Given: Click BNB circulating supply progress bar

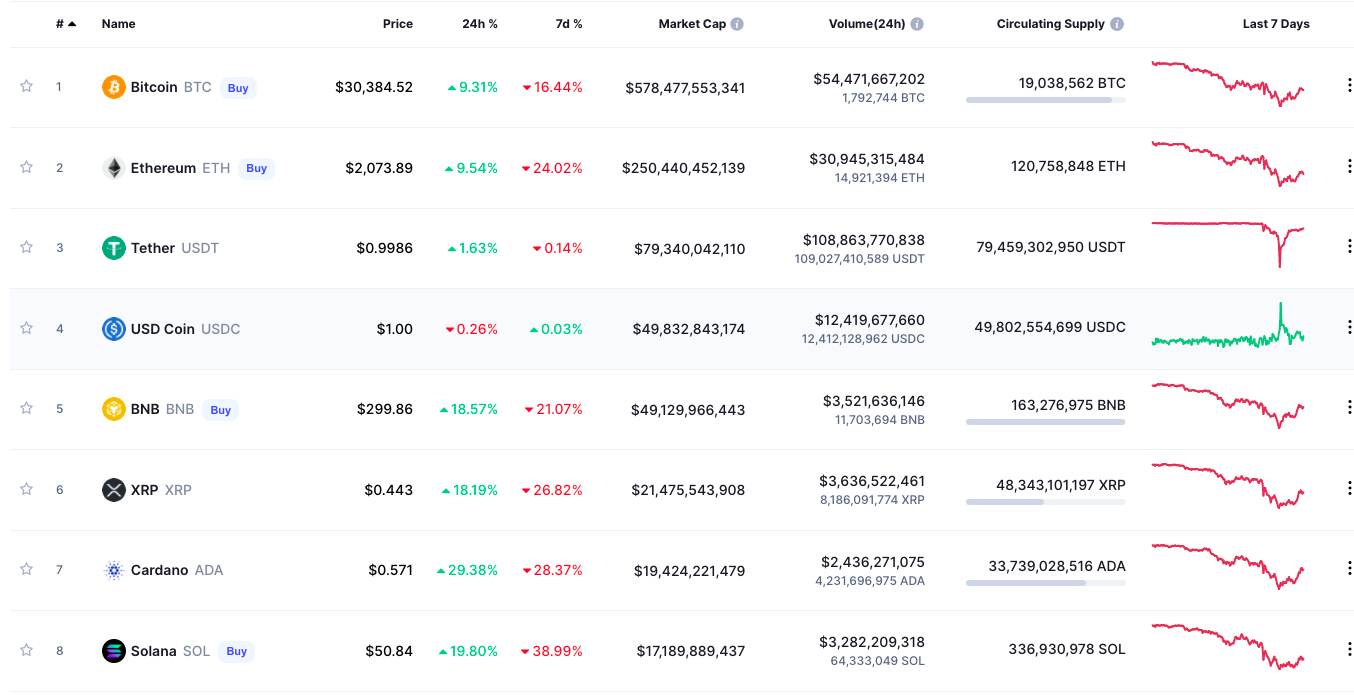Looking at the screenshot, I should coord(1046,422).
